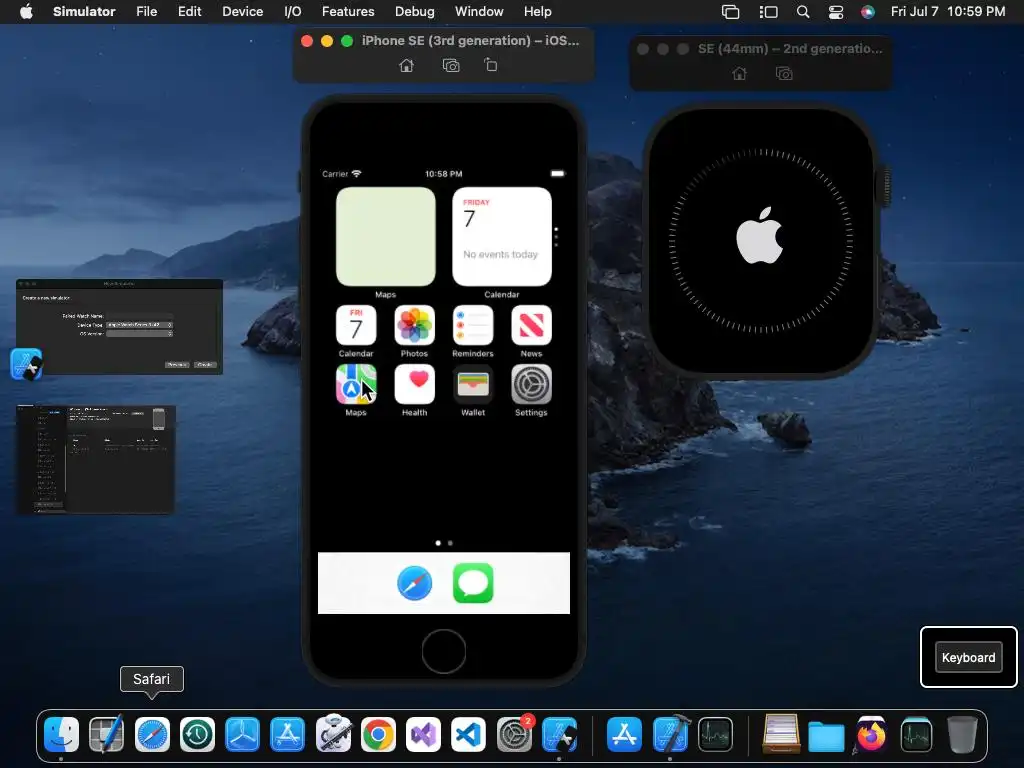This screenshot has height=768, width=1024.
Task: Click the Simulator icon beside the dialog thumbnail
Action: coord(27,364)
